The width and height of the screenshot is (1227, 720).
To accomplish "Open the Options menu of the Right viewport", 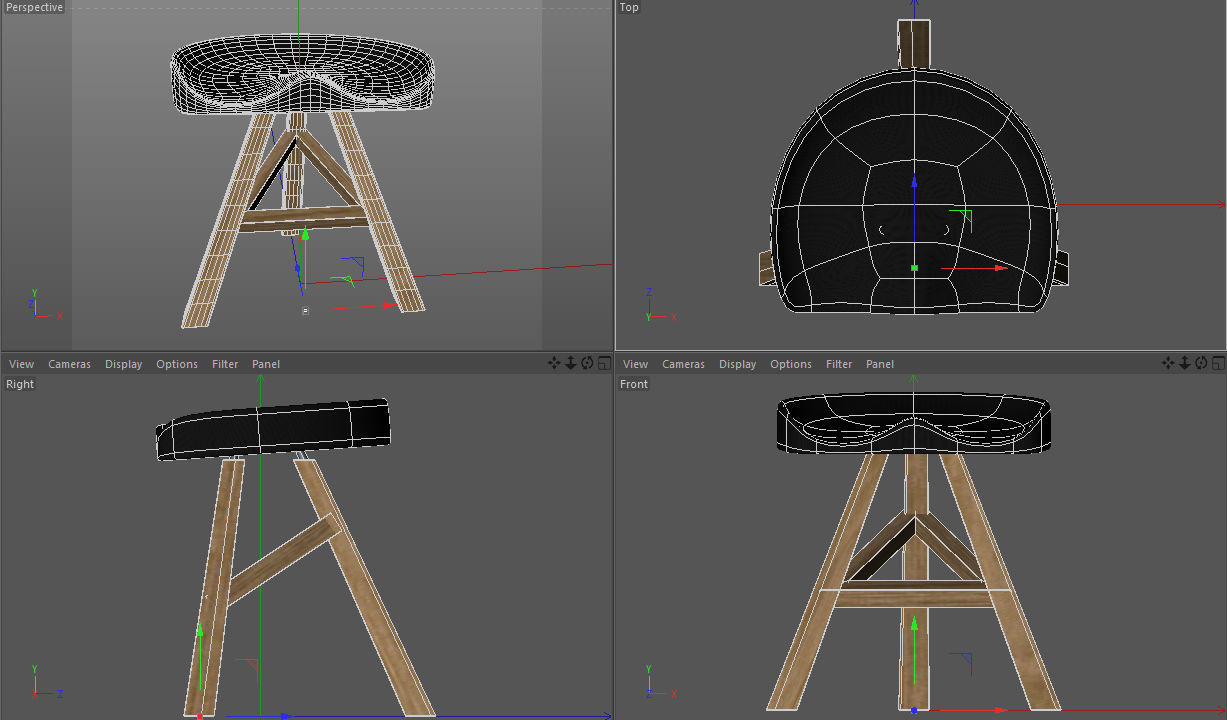I will pos(177,364).
